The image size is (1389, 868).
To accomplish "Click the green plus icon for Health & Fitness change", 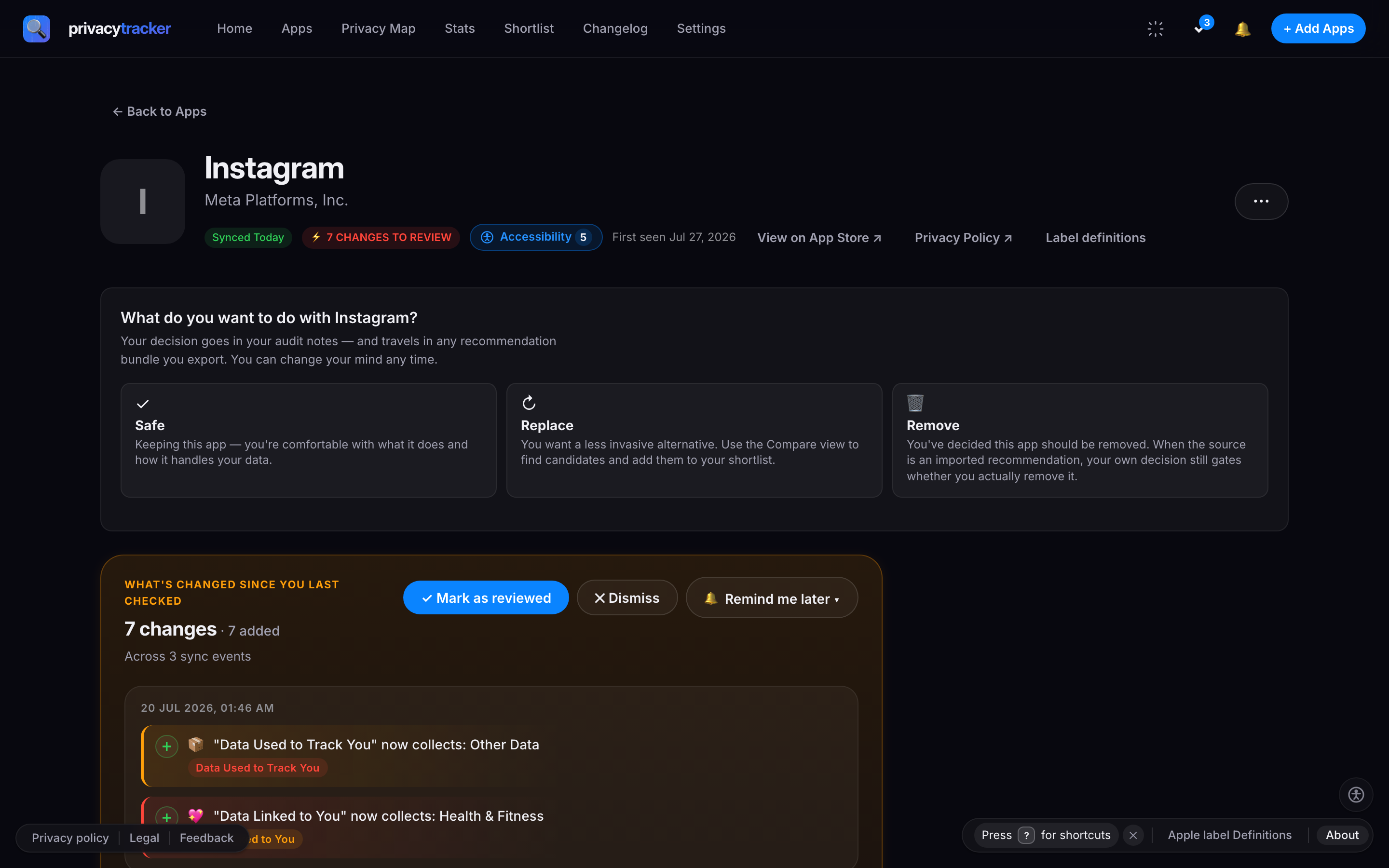I will (166, 817).
